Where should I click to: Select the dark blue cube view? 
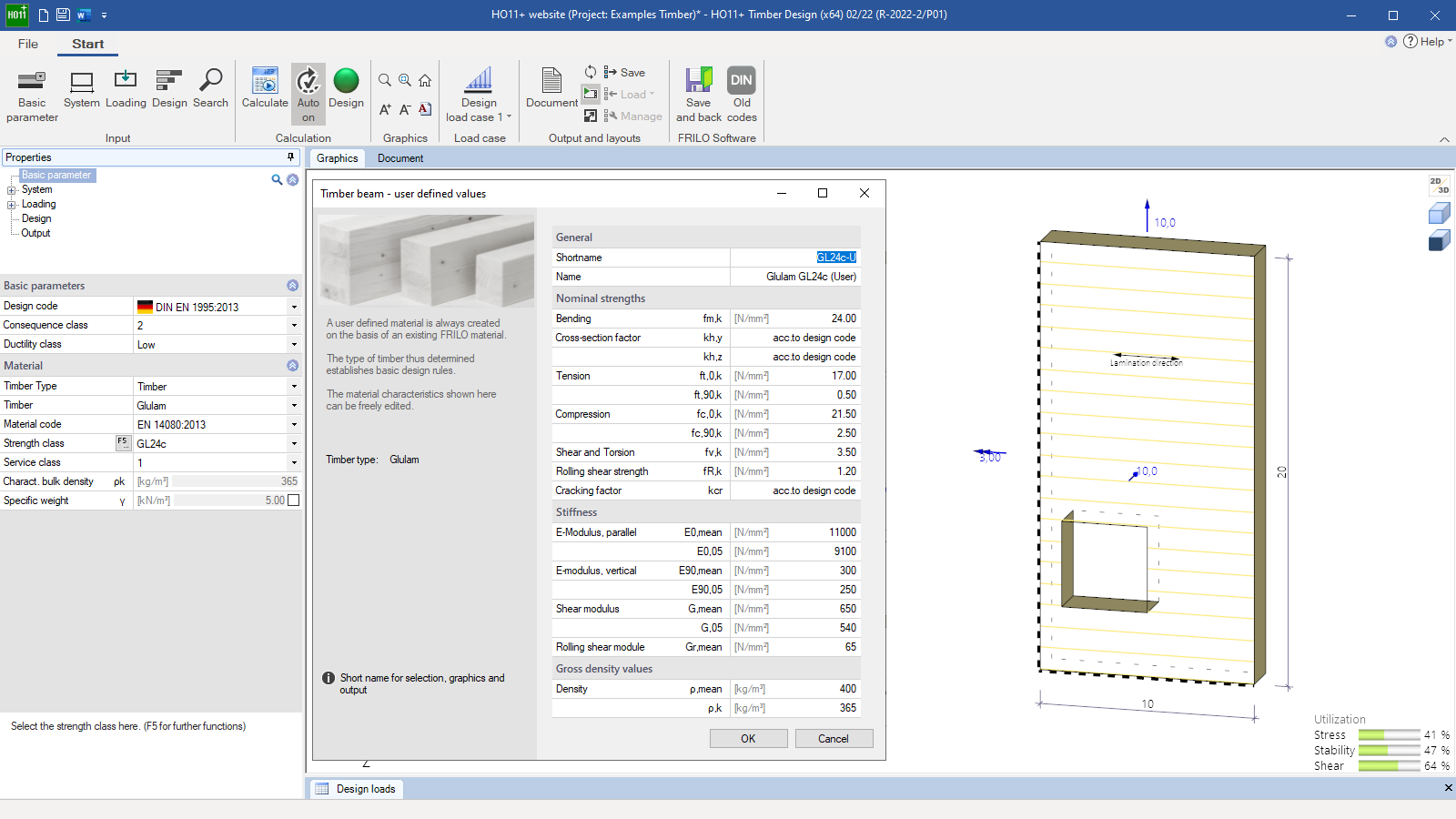(x=1439, y=240)
